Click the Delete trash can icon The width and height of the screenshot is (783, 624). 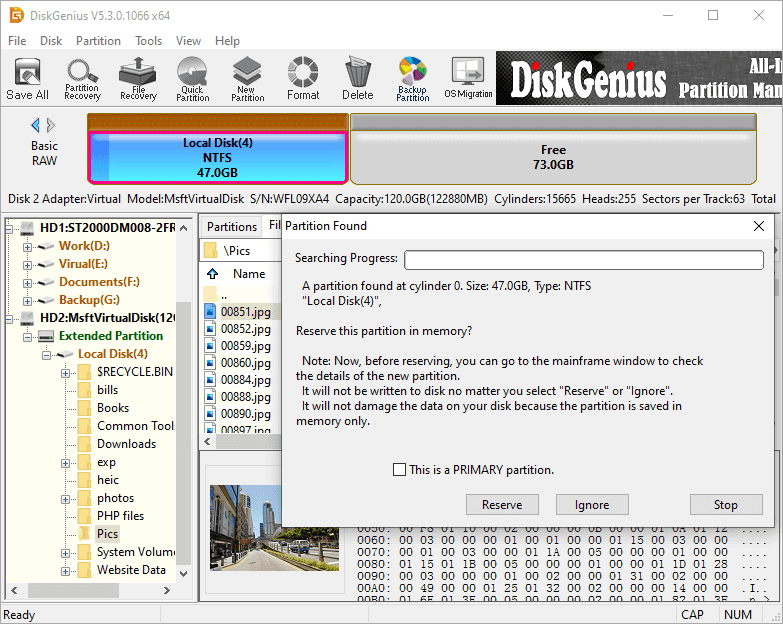357,78
